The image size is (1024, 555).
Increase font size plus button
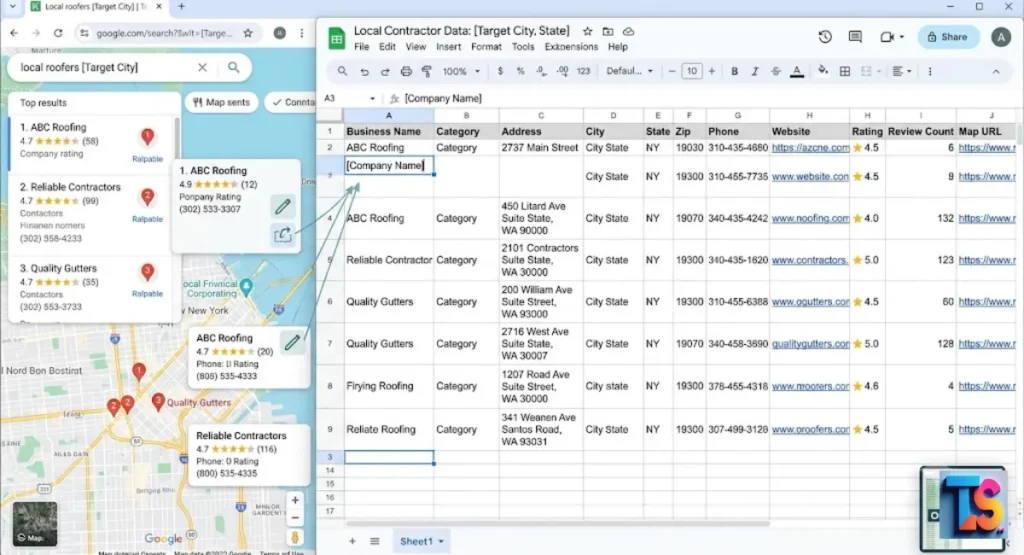712,71
